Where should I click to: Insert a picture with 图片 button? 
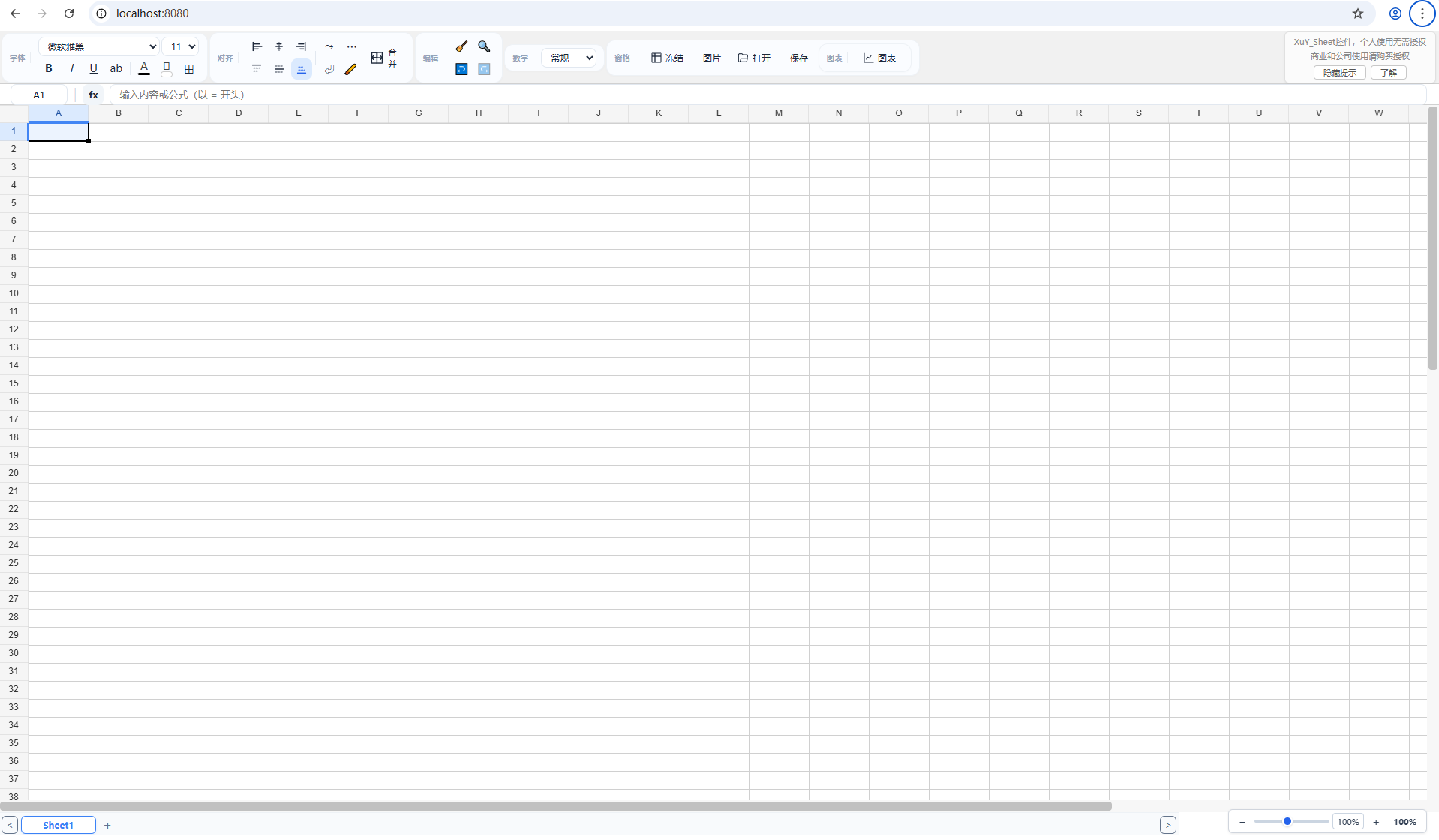coord(711,58)
